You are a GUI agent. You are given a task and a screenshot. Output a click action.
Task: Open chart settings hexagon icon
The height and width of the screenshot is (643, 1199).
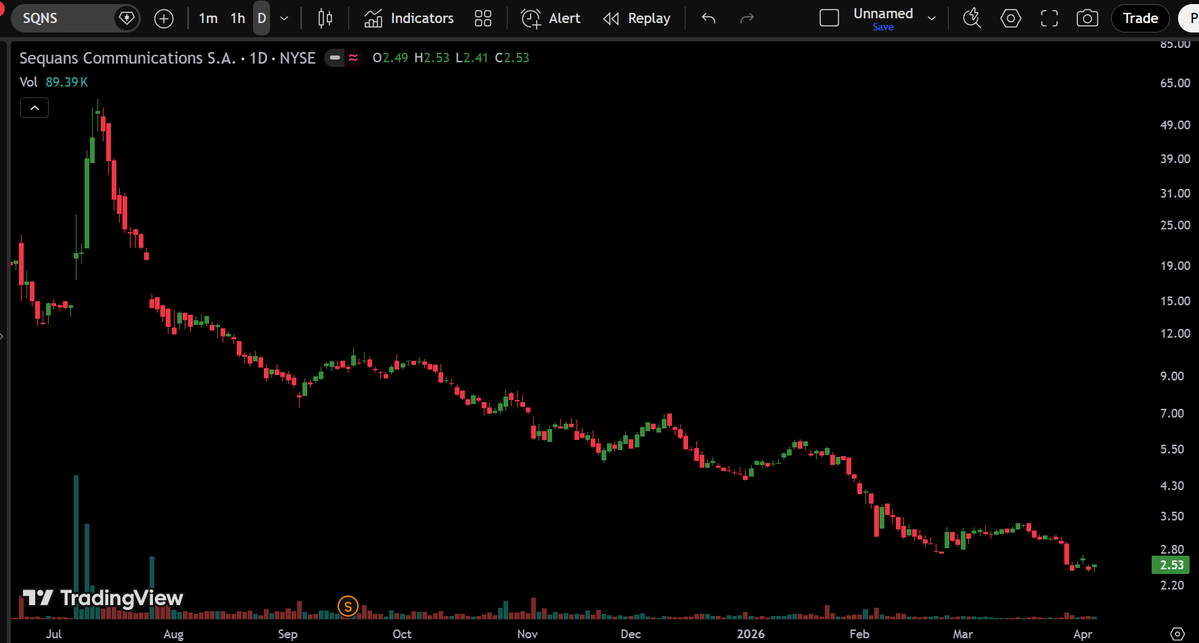[x=1011, y=18]
